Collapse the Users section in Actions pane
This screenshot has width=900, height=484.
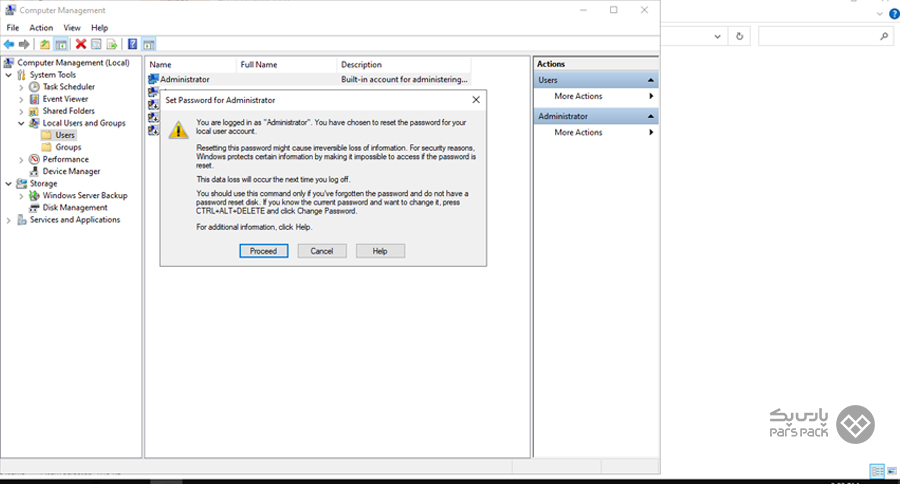pos(651,80)
